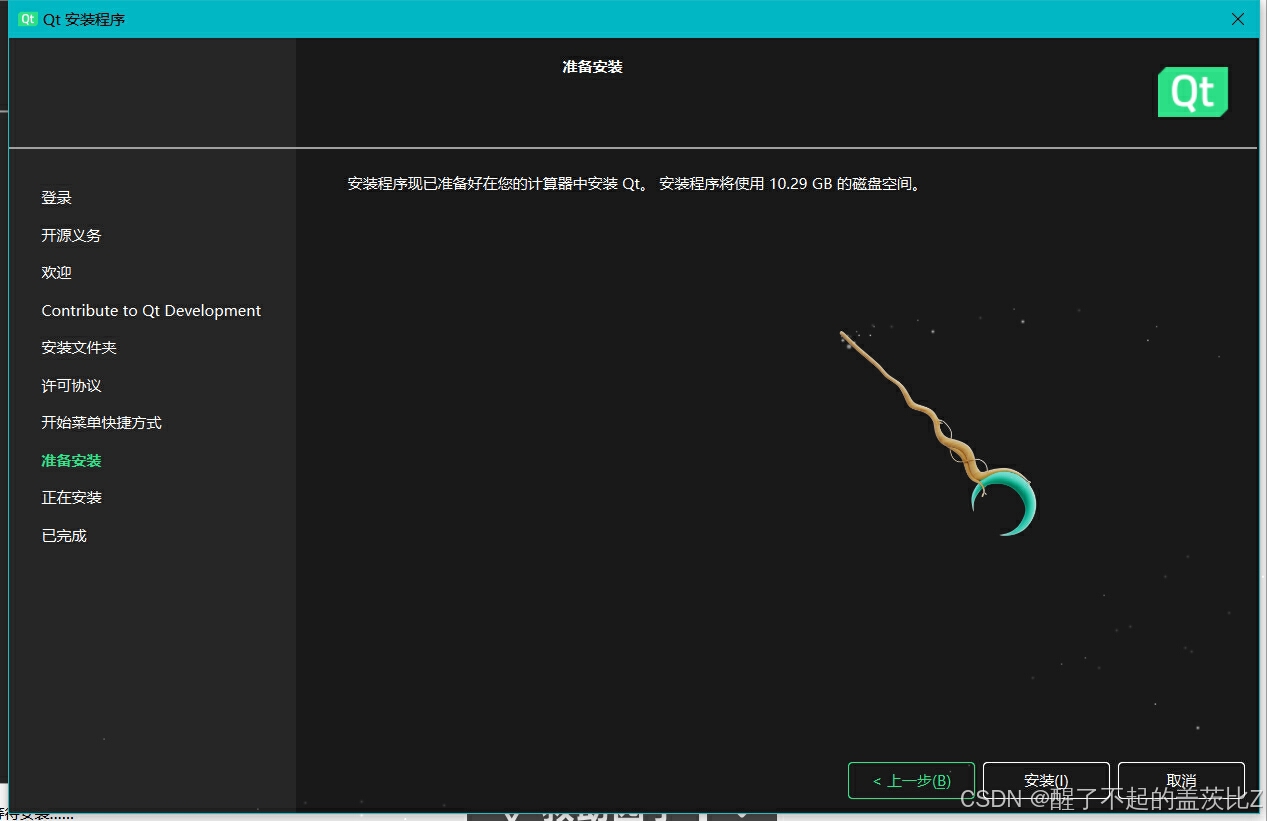The height and width of the screenshot is (821, 1267).
Task: Select Contribute to Qt Development step
Action: tap(151, 311)
